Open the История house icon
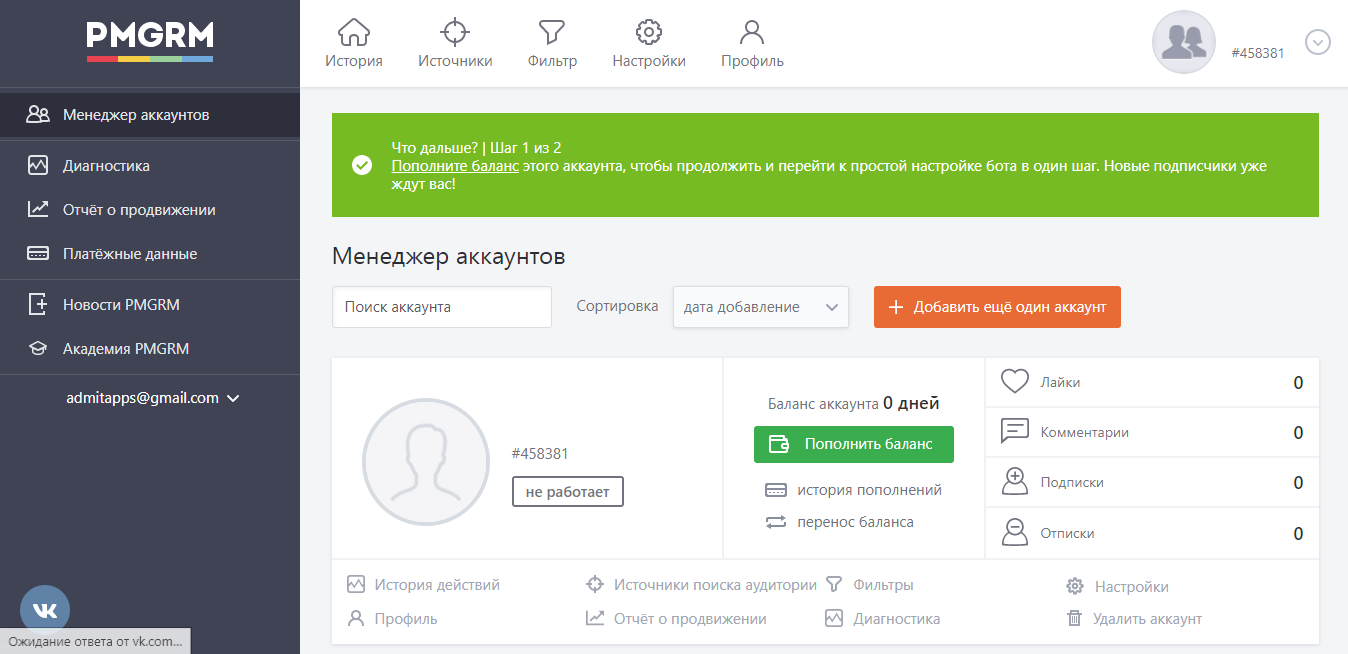Screen dimensions: 1348x654 click(x=354, y=32)
